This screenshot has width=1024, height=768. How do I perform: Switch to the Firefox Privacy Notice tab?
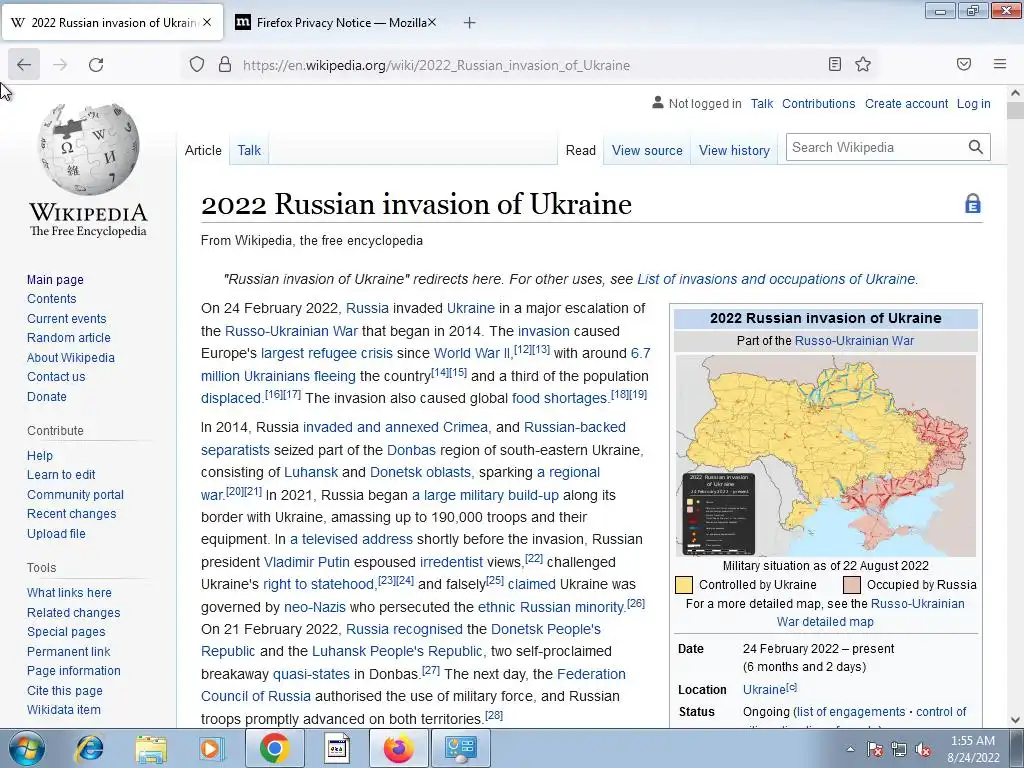pyautogui.click(x=336, y=22)
